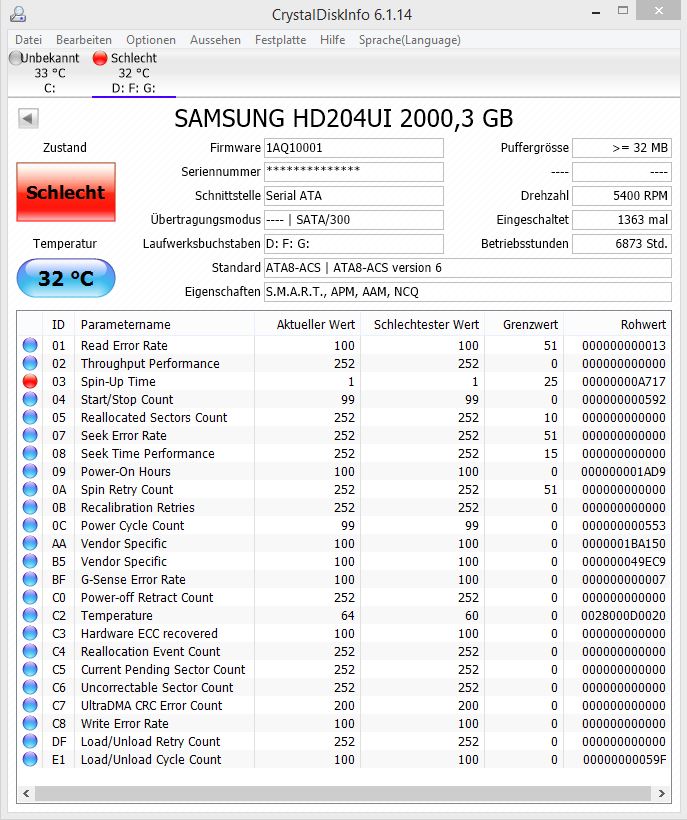The image size is (687, 820).
Task: Open the Aussehen menu
Action: pyautogui.click(x=215, y=40)
